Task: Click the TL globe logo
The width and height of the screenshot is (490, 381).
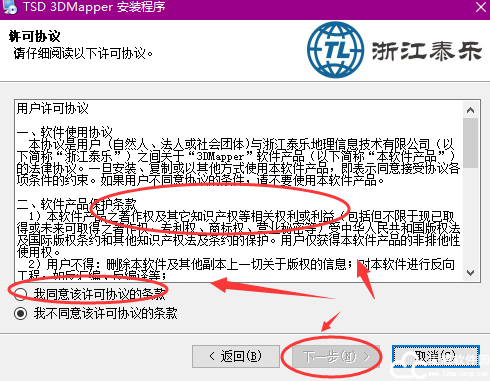Action: pyautogui.click(x=336, y=50)
